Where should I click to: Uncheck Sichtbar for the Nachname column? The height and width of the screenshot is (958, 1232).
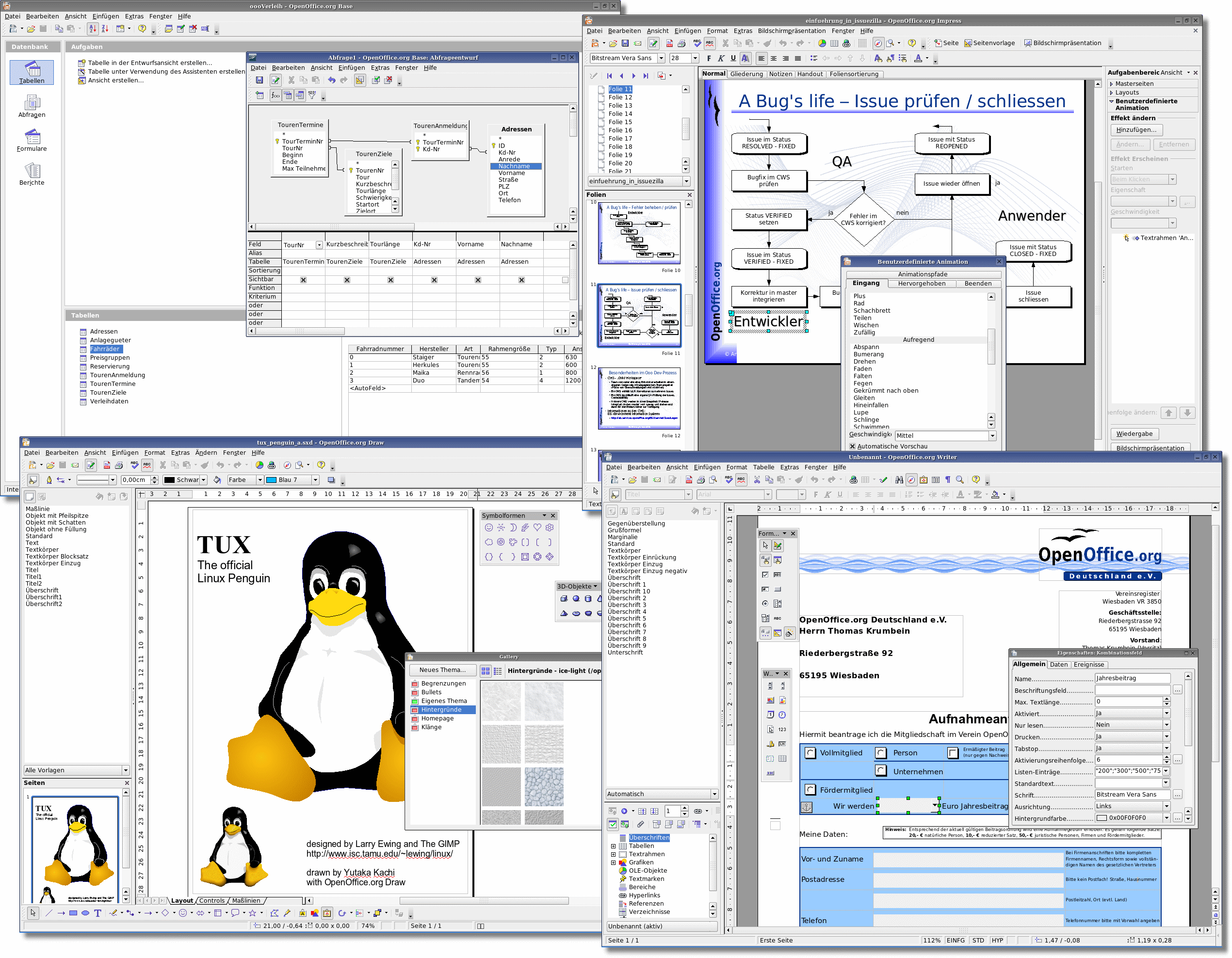[x=522, y=280]
